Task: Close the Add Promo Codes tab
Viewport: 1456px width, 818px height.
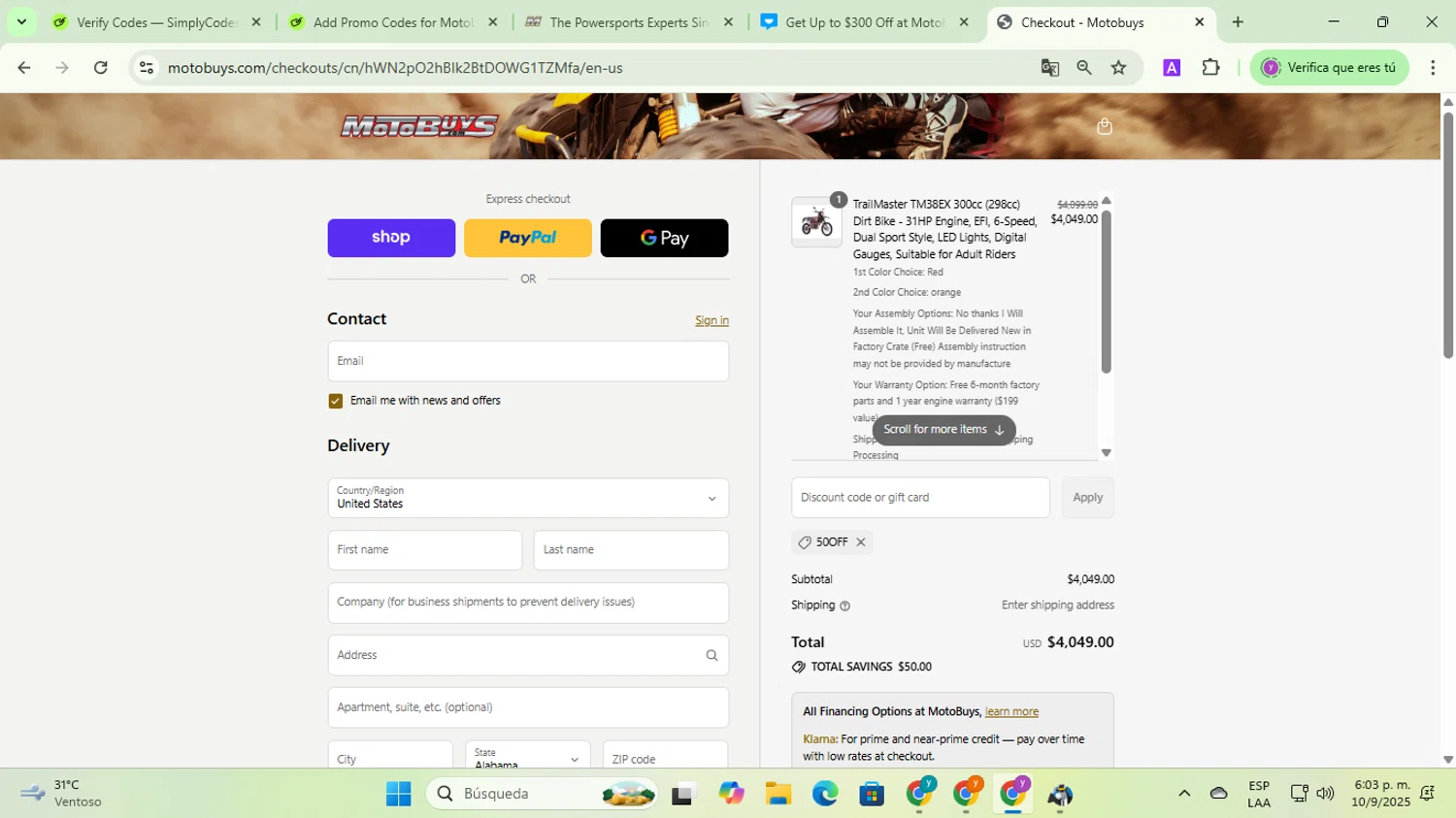Action: click(x=493, y=22)
